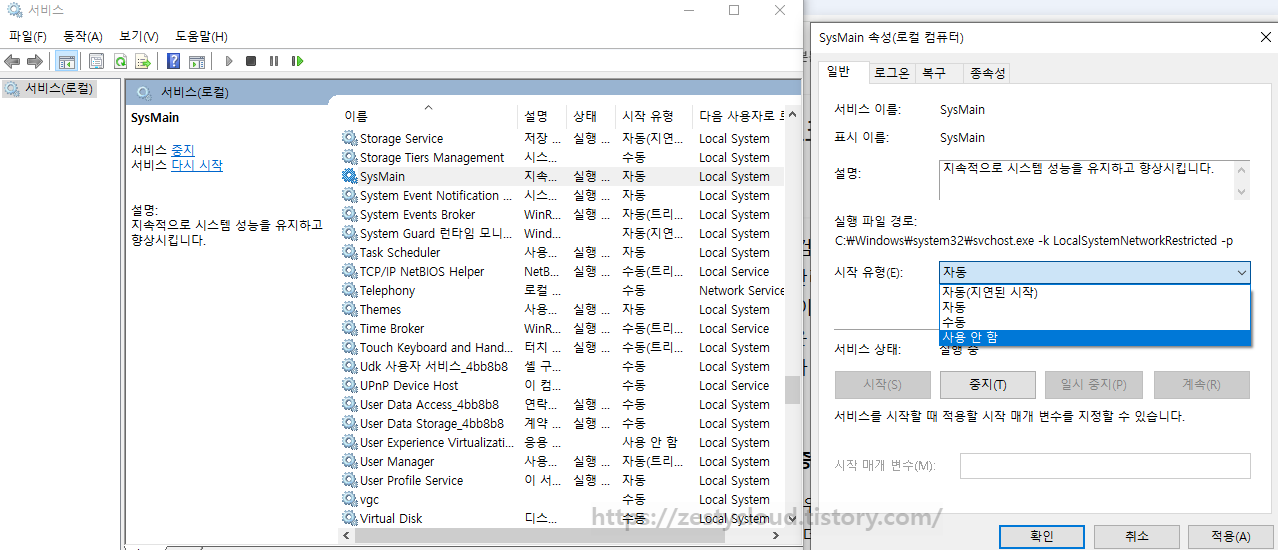Click gear icon of User Manager row

tap(349, 461)
